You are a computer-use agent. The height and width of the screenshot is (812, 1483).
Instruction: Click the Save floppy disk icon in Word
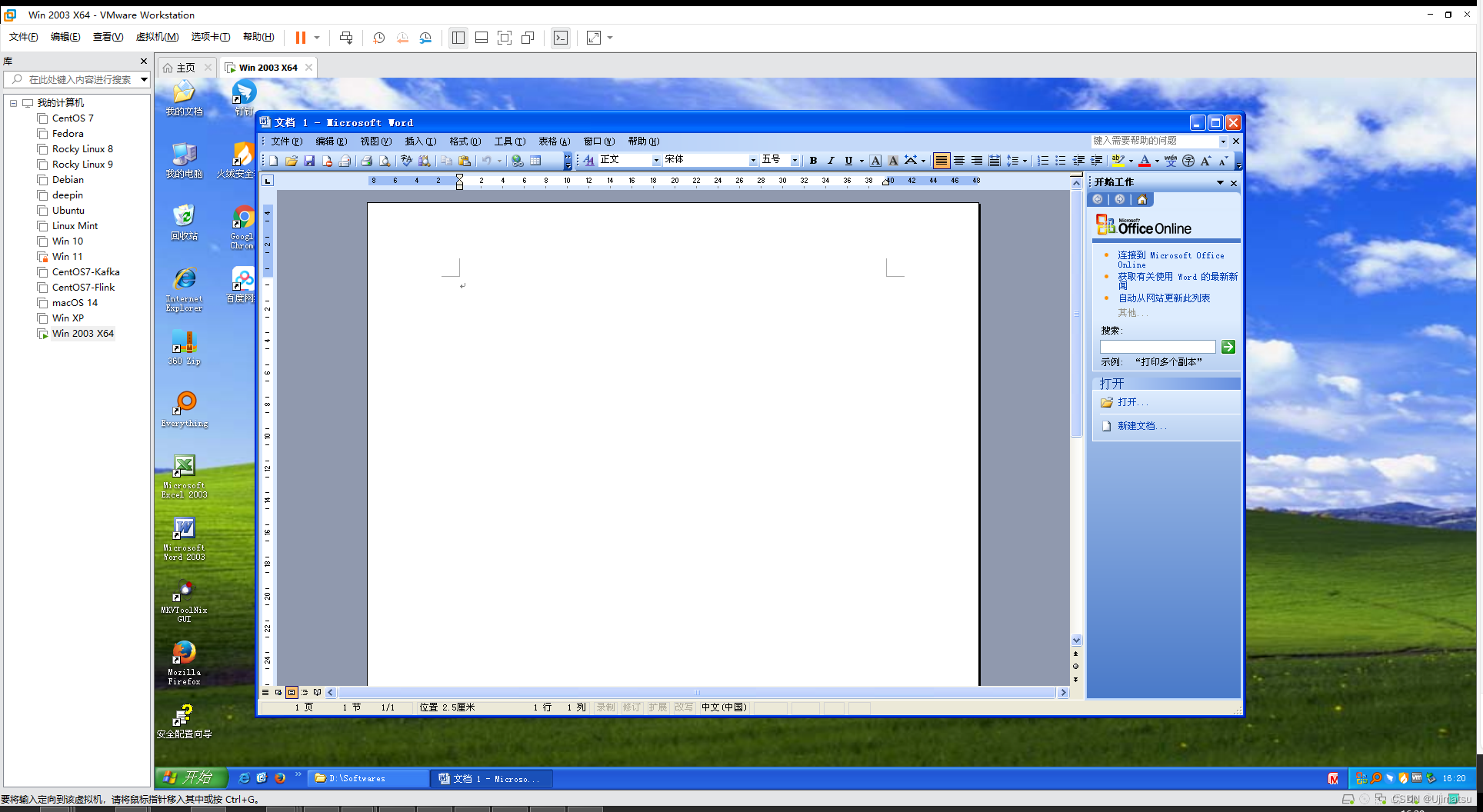(x=309, y=161)
